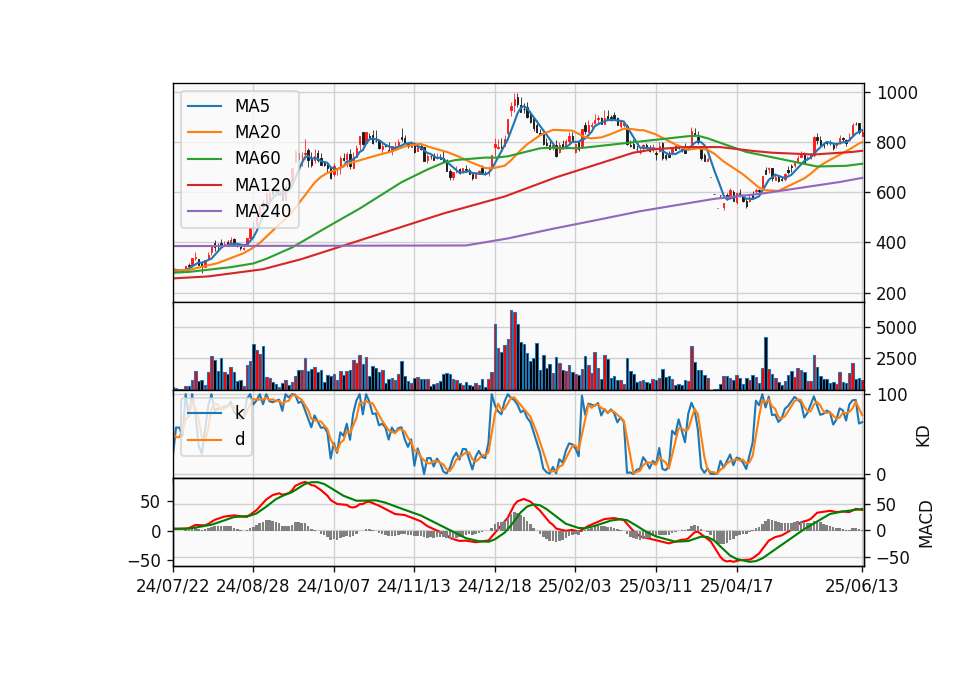Click the tall volume bar after 25/04/17
The height and width of the screenshot is (690, 960).
coord(766,364)
